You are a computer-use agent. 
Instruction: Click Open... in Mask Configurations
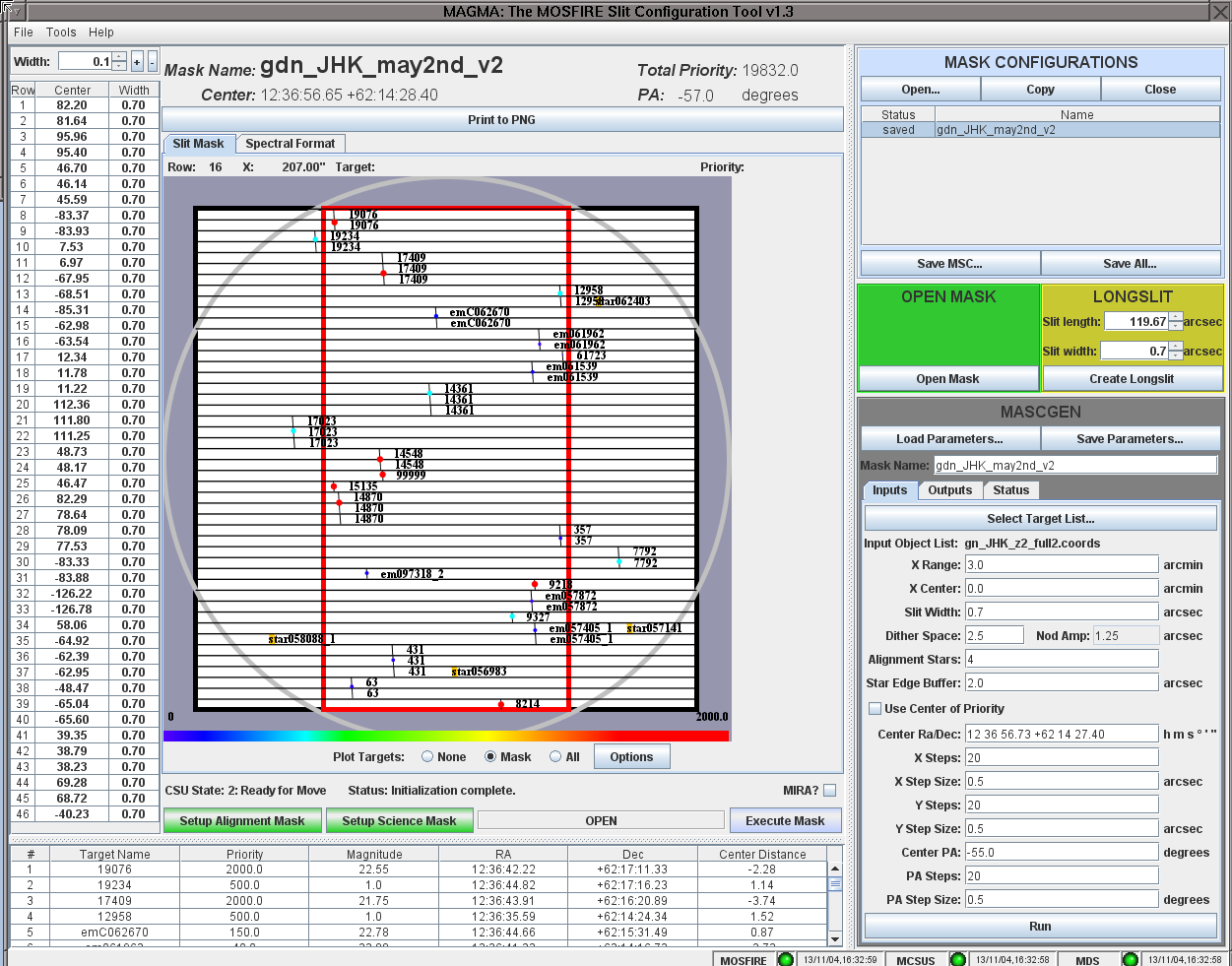pyautogui.click(x=921, y=90)
